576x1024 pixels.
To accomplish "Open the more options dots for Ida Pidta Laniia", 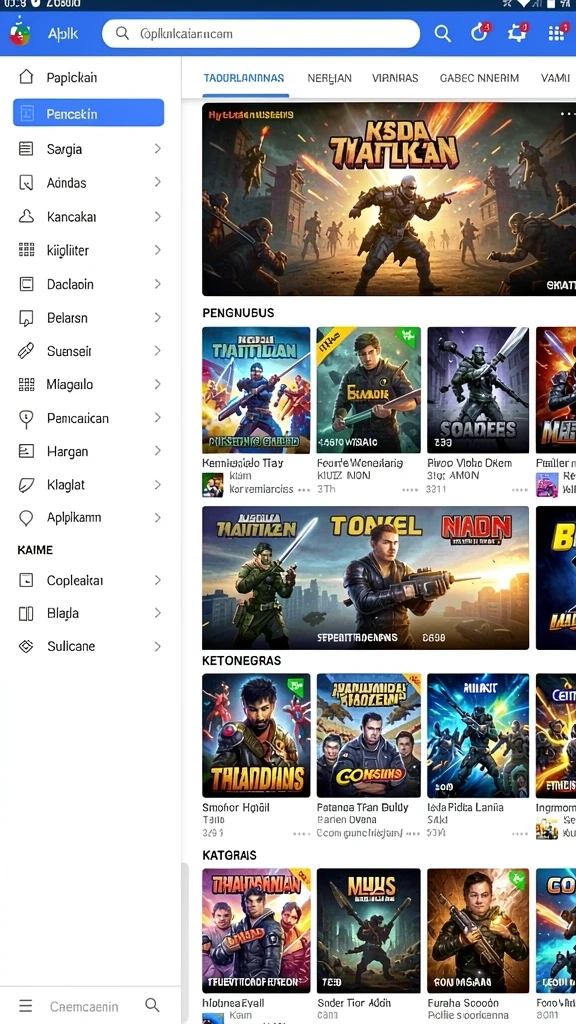I will click(x=520, y=834).
